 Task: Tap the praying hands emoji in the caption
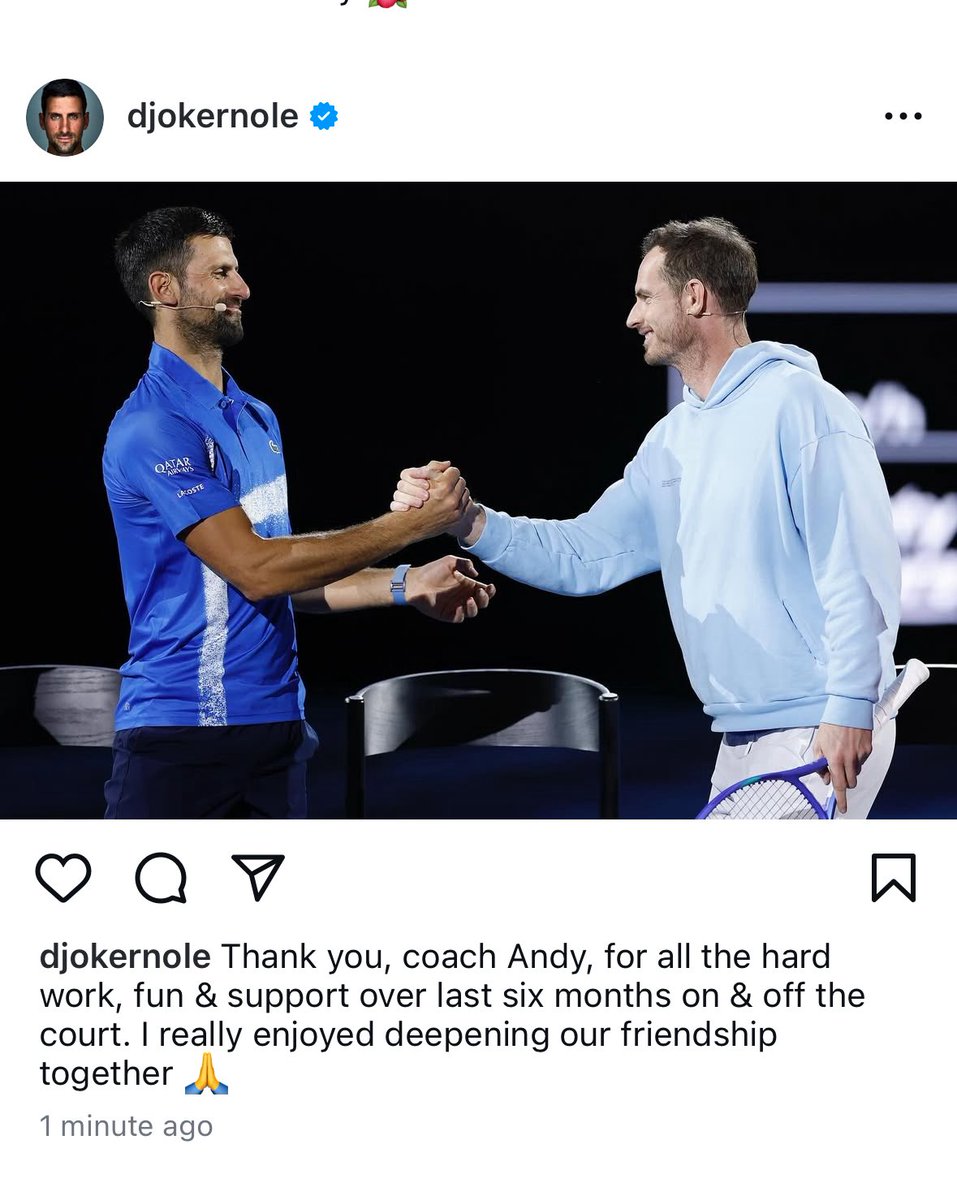(206, 1075)
